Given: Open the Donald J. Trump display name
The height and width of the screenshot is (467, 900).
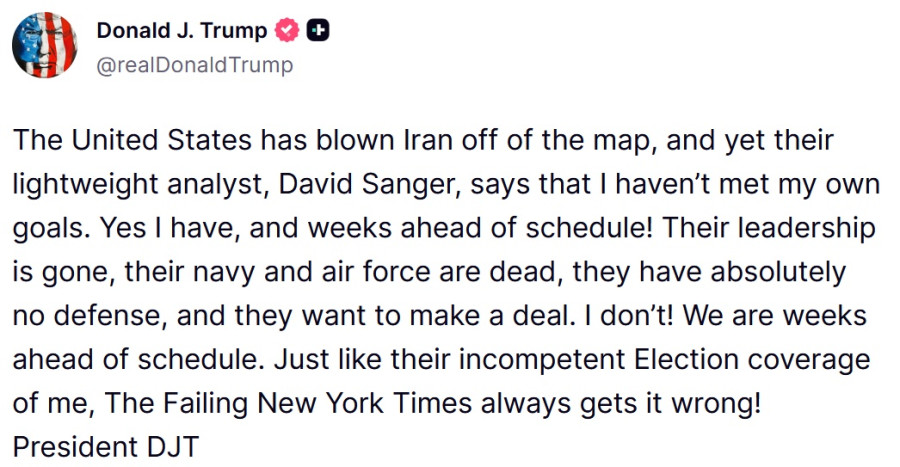Looking at the screenshot, I should coord(181,31).
